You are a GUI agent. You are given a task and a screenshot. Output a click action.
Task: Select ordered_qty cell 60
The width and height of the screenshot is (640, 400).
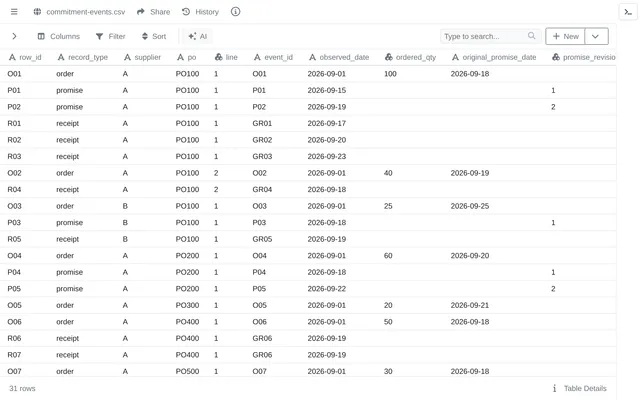[388, 256]
